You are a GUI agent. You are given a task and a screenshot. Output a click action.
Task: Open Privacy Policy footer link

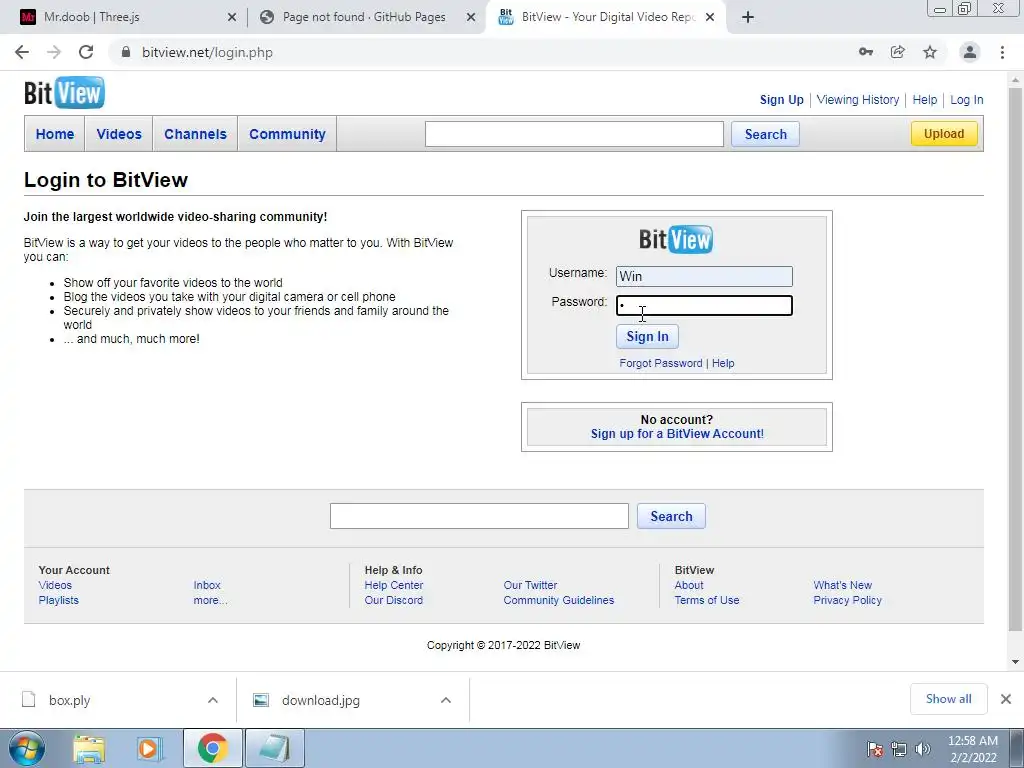[847, 600]
